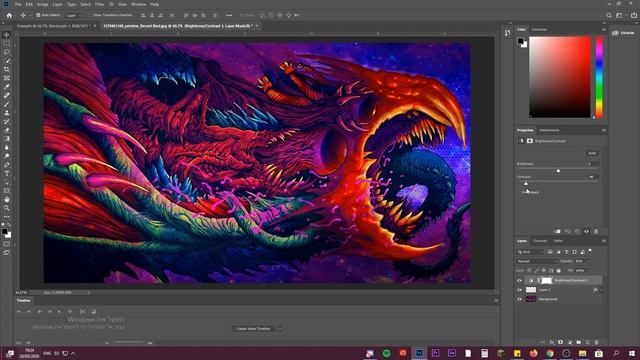Delete layer using Layers panel trash icon
This screenshot has height=360, width=640.
(596, 342)
